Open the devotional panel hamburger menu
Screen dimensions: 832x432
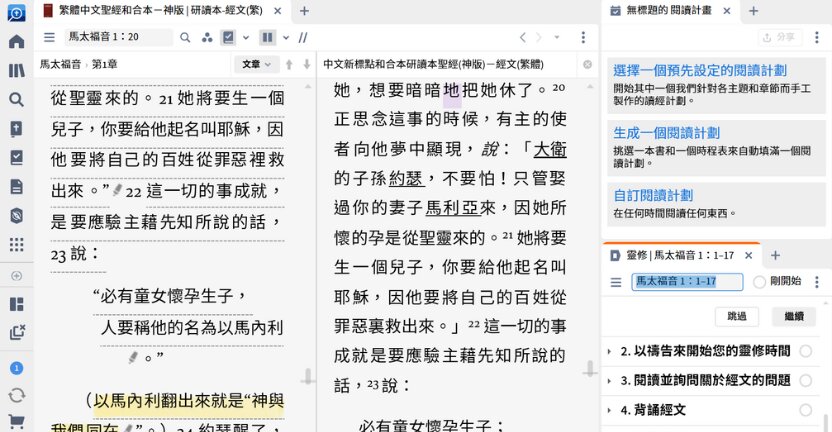616,282
